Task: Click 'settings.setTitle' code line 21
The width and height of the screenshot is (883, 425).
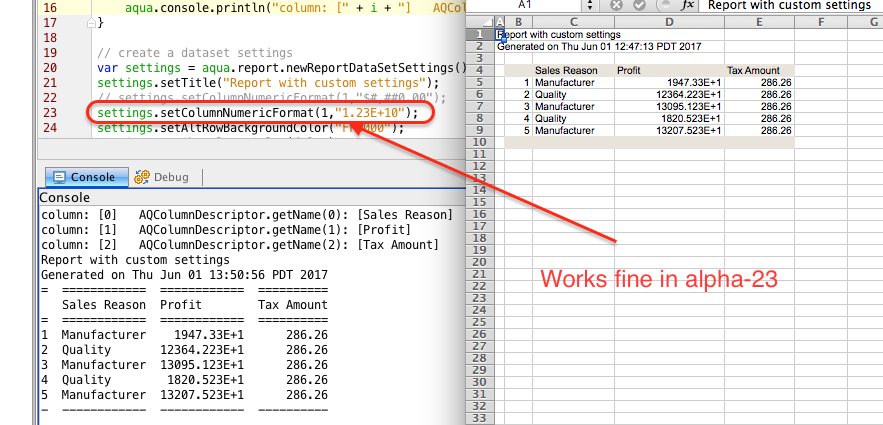Action: point(270,83)
